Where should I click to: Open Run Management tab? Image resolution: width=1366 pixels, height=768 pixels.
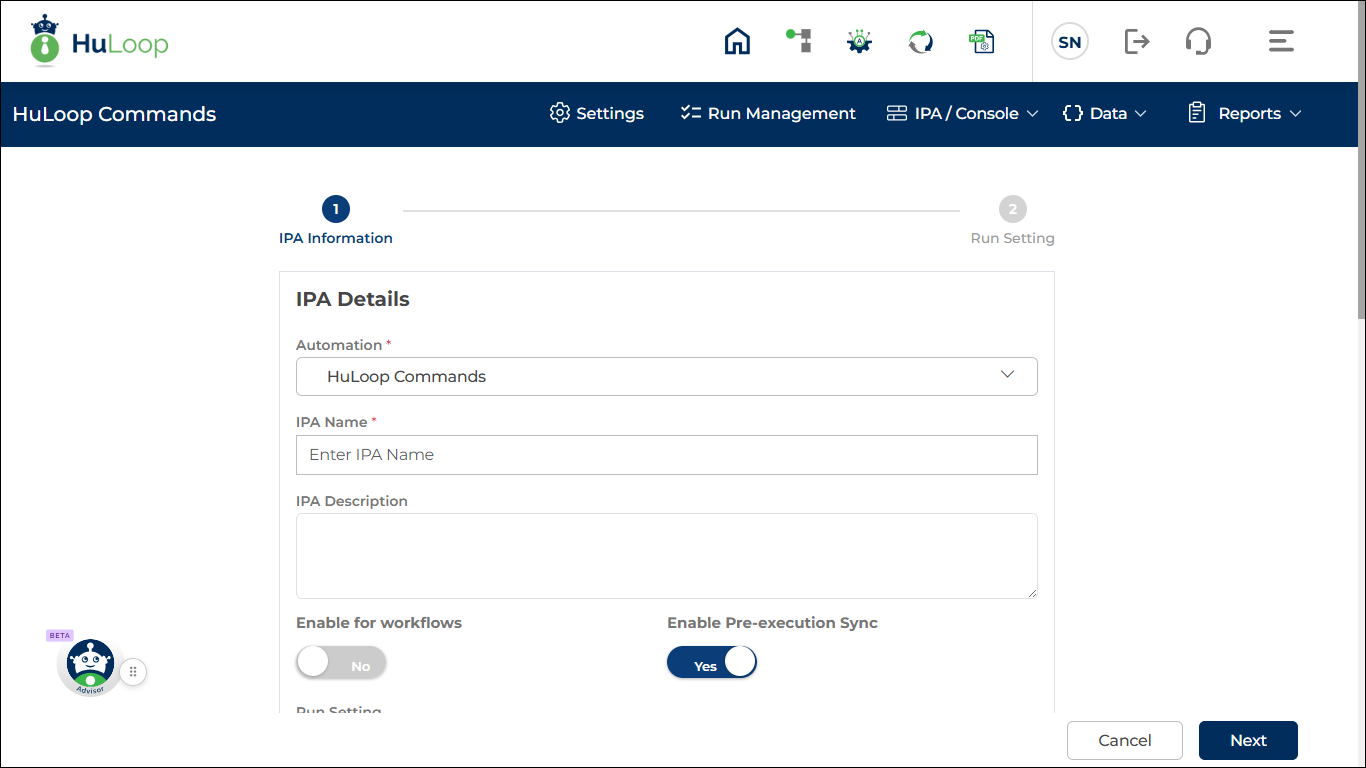(x=768, y=114)
